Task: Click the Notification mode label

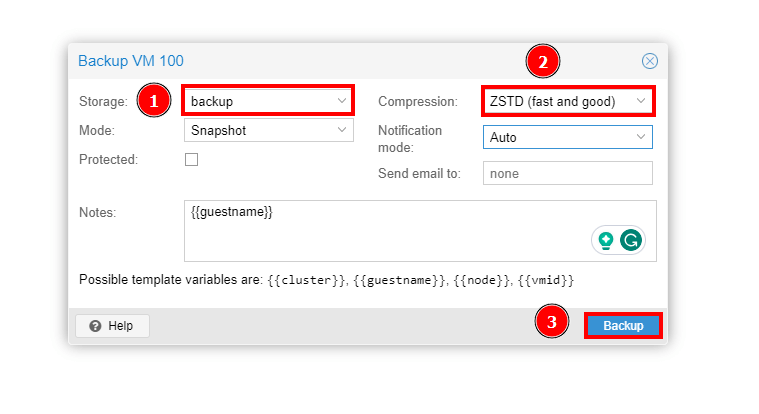Action: 410,137
